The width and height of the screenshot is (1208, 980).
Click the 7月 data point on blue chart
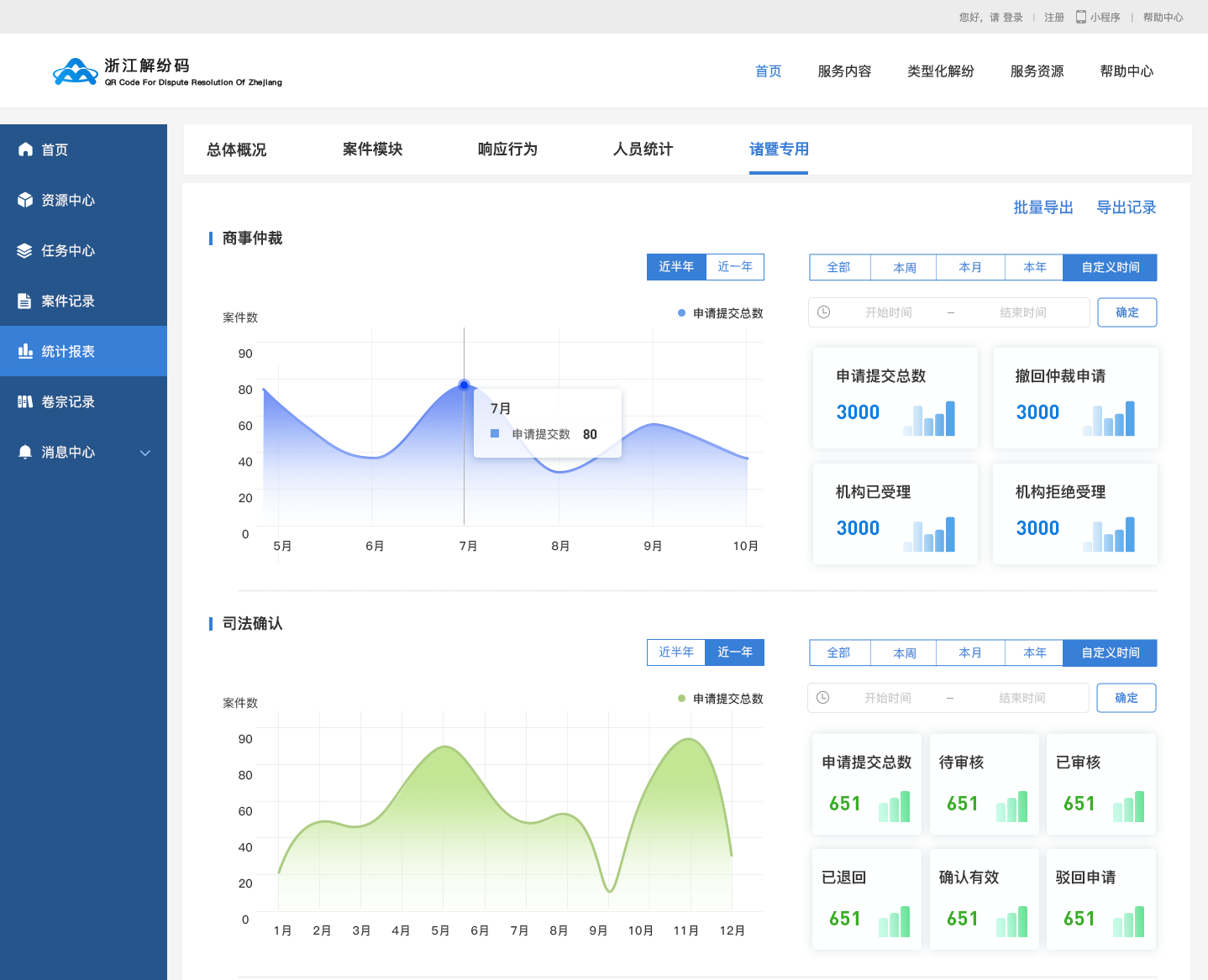pos(464,385)
